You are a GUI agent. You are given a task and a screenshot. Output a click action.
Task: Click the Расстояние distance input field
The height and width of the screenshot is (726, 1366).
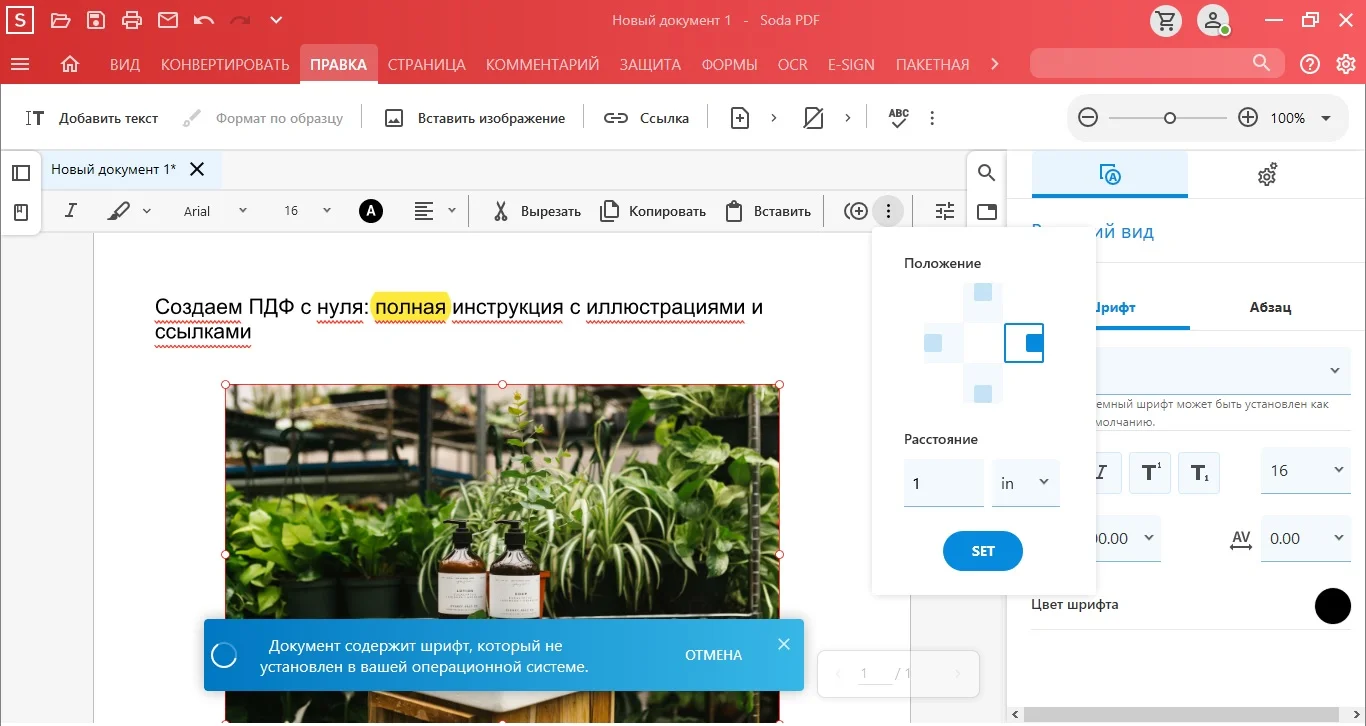(944, 483)
